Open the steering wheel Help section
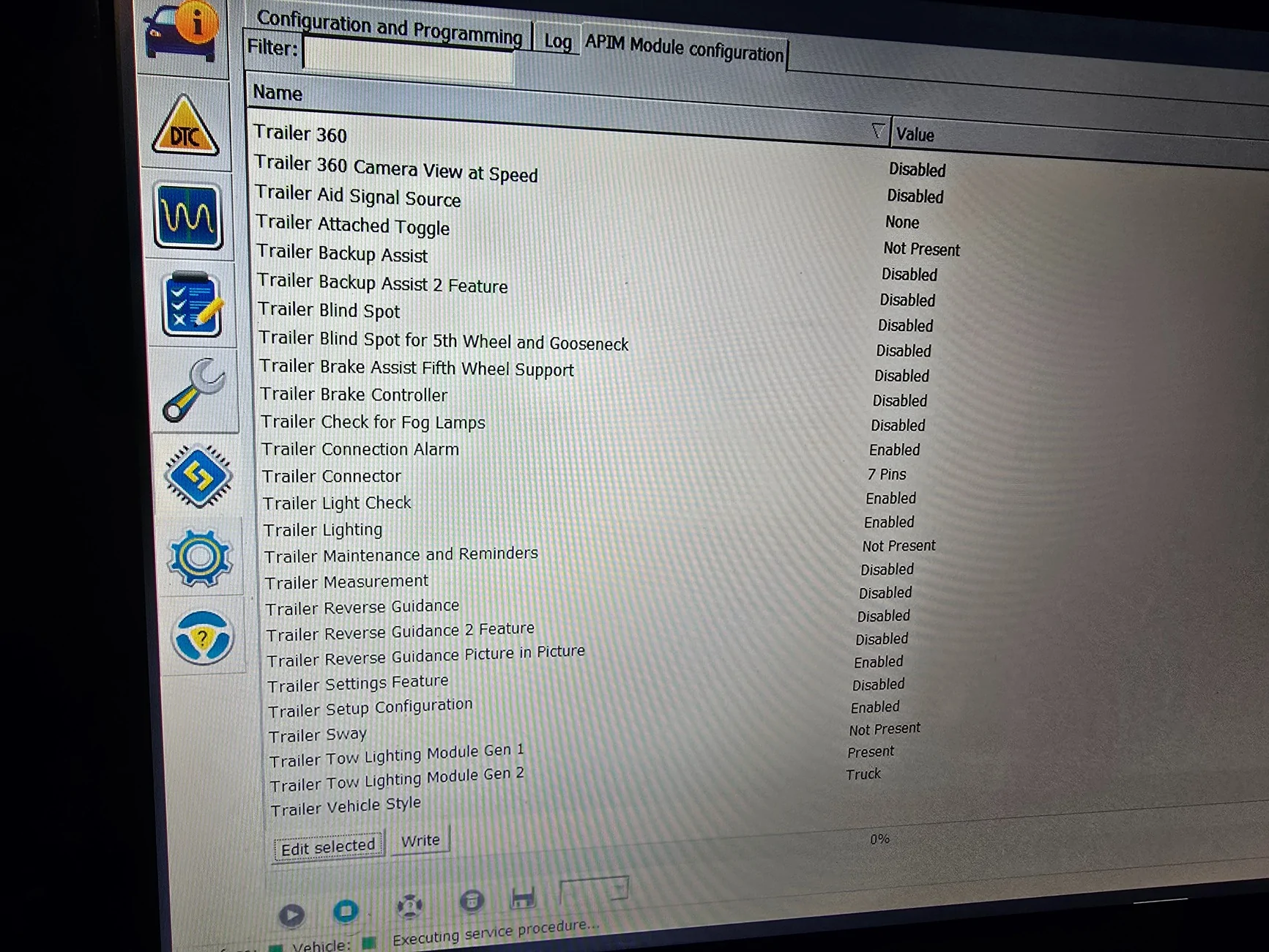Screen dimensions: 1269x952 click(202, 637)
